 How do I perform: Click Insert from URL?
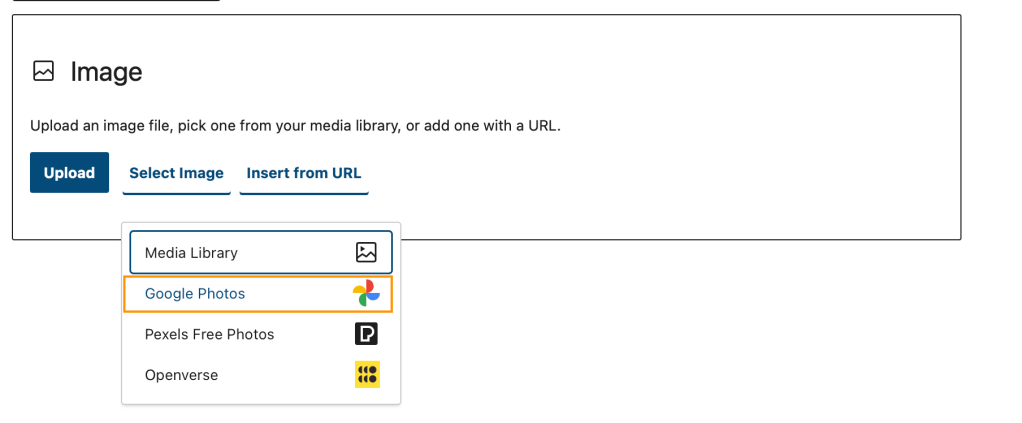[304, 173]
